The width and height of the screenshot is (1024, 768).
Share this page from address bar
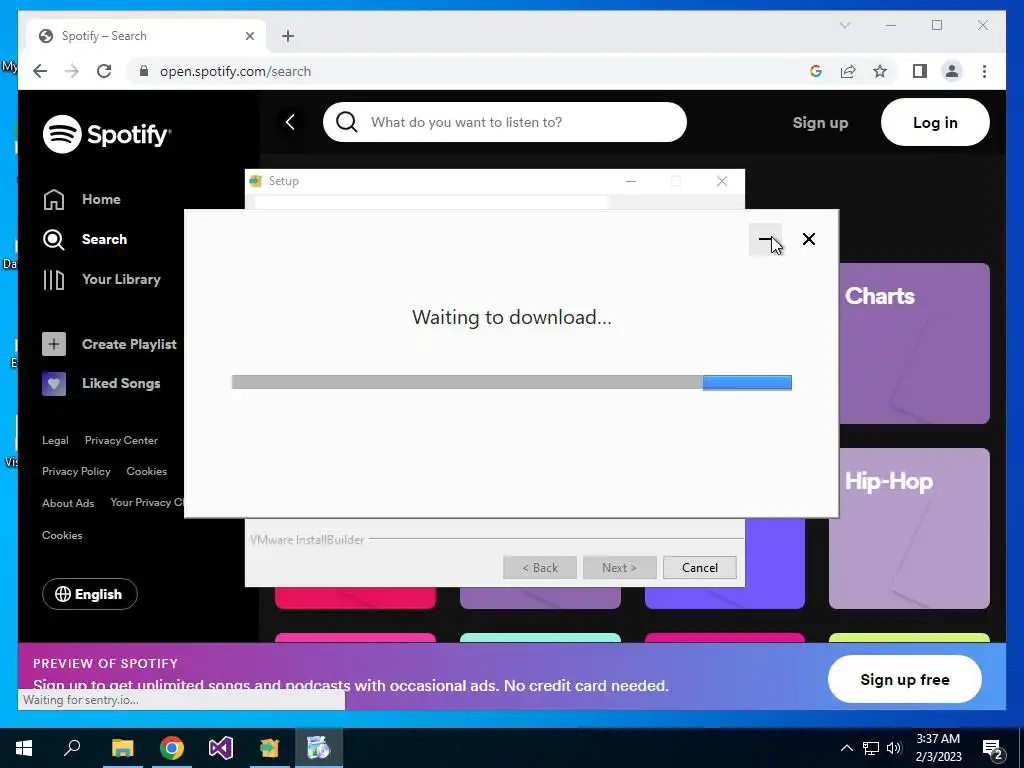[x=848, y=71]
